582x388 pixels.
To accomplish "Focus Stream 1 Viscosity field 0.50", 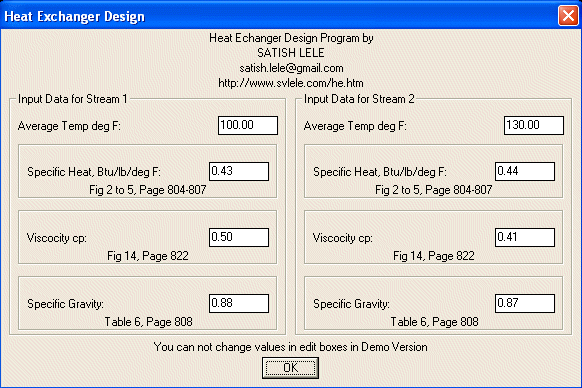I will pyautogui.click(x=239, y=238).
